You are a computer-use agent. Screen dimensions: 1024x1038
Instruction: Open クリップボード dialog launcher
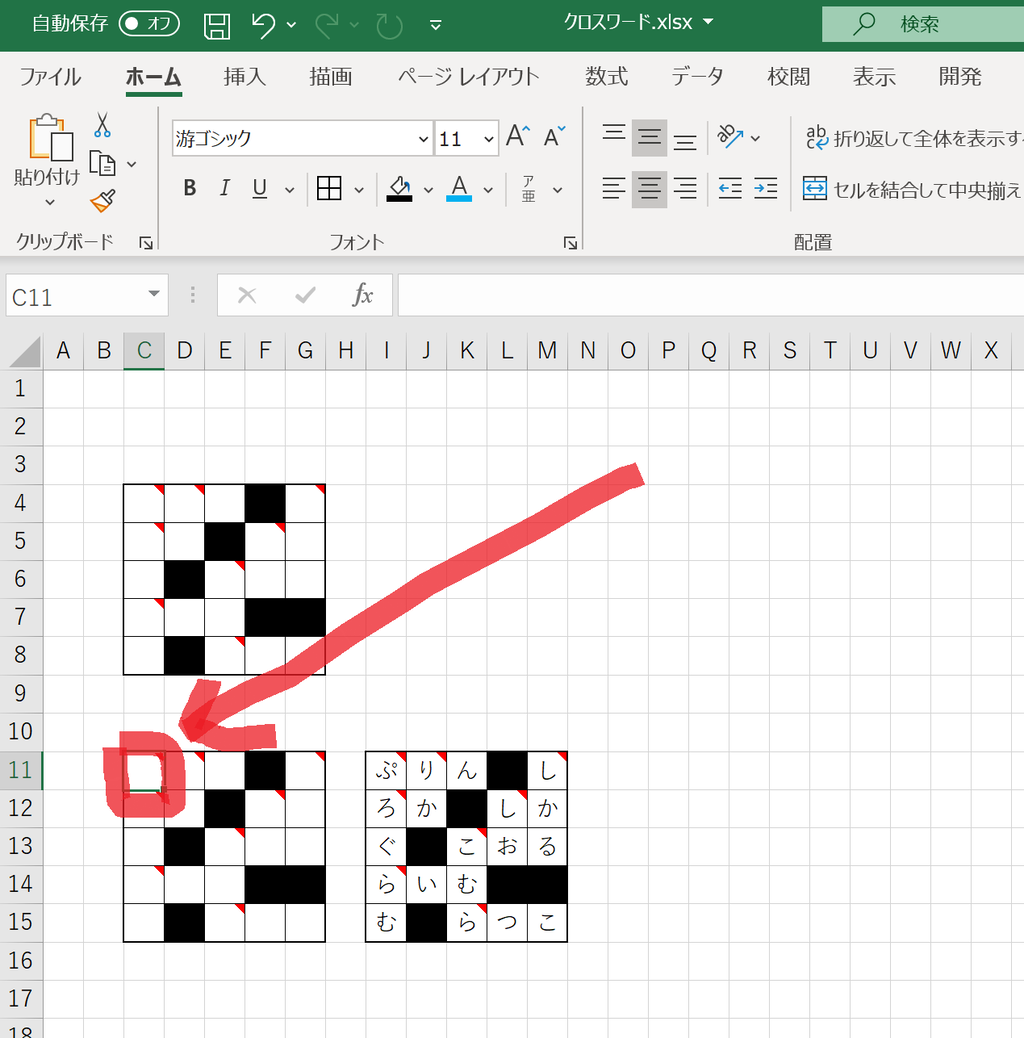(146, 244)
